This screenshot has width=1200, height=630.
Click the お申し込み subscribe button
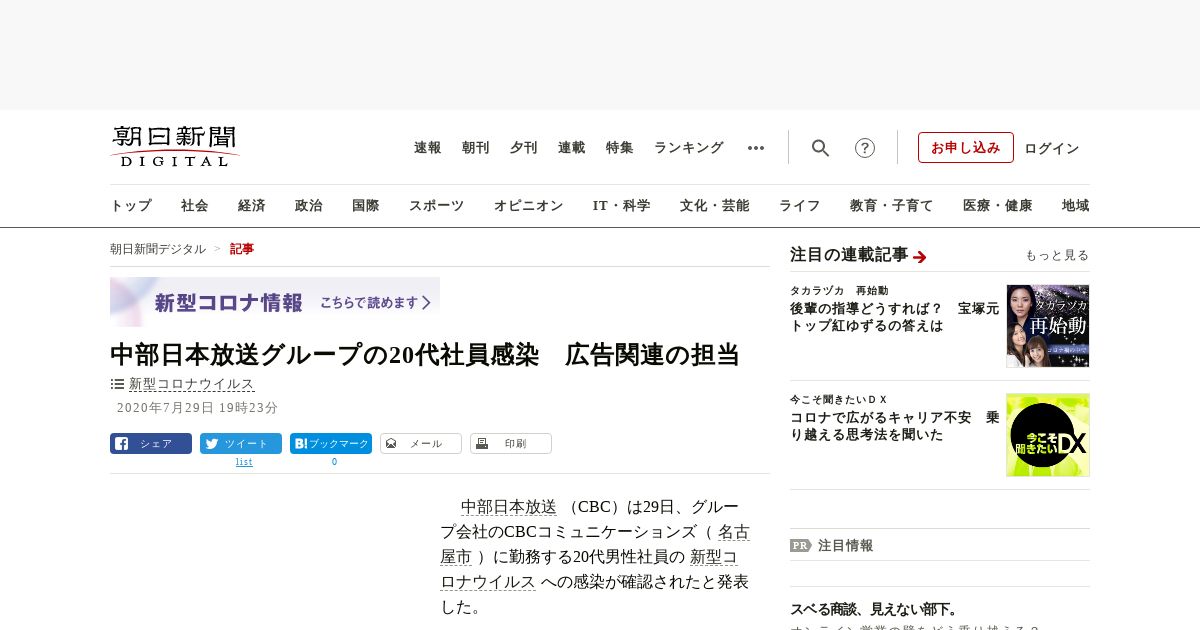(x=966, y=148)
